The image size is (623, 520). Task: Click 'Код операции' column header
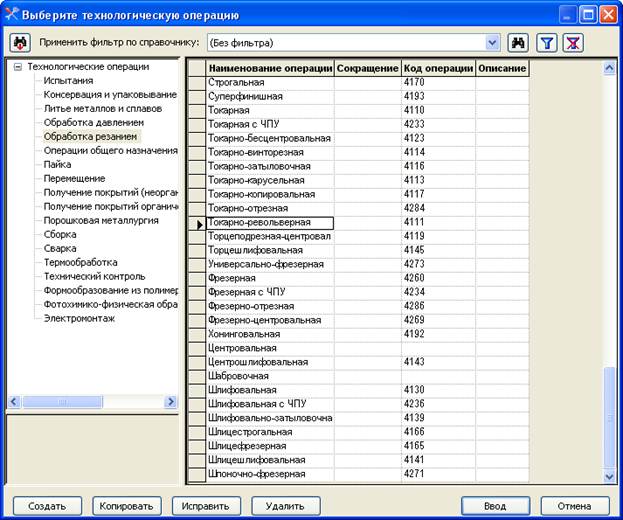(x=438, y=68)
